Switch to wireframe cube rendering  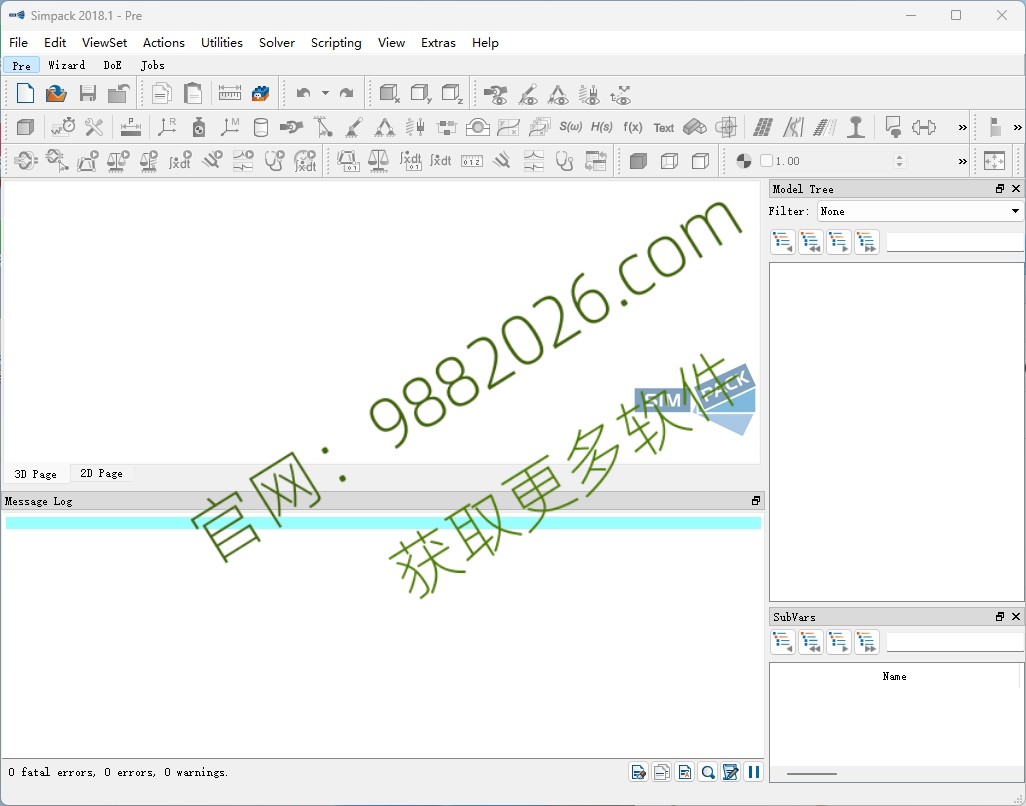point(669,161)
